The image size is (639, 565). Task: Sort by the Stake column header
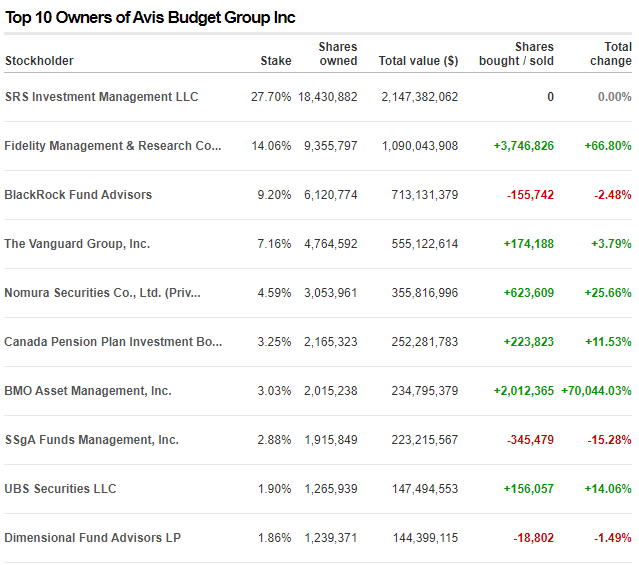click(275, 61)
